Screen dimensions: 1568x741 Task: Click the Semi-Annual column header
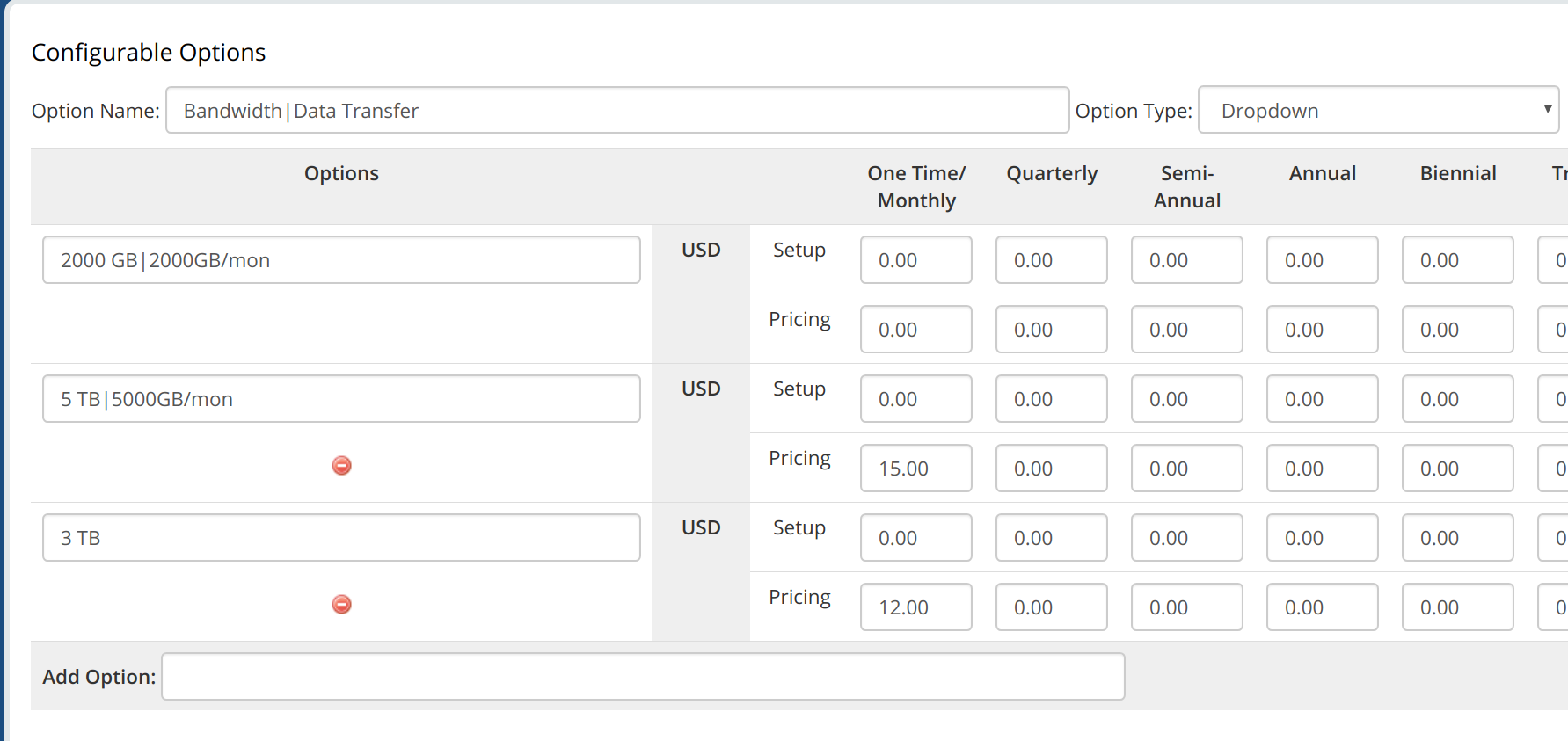1187,186
